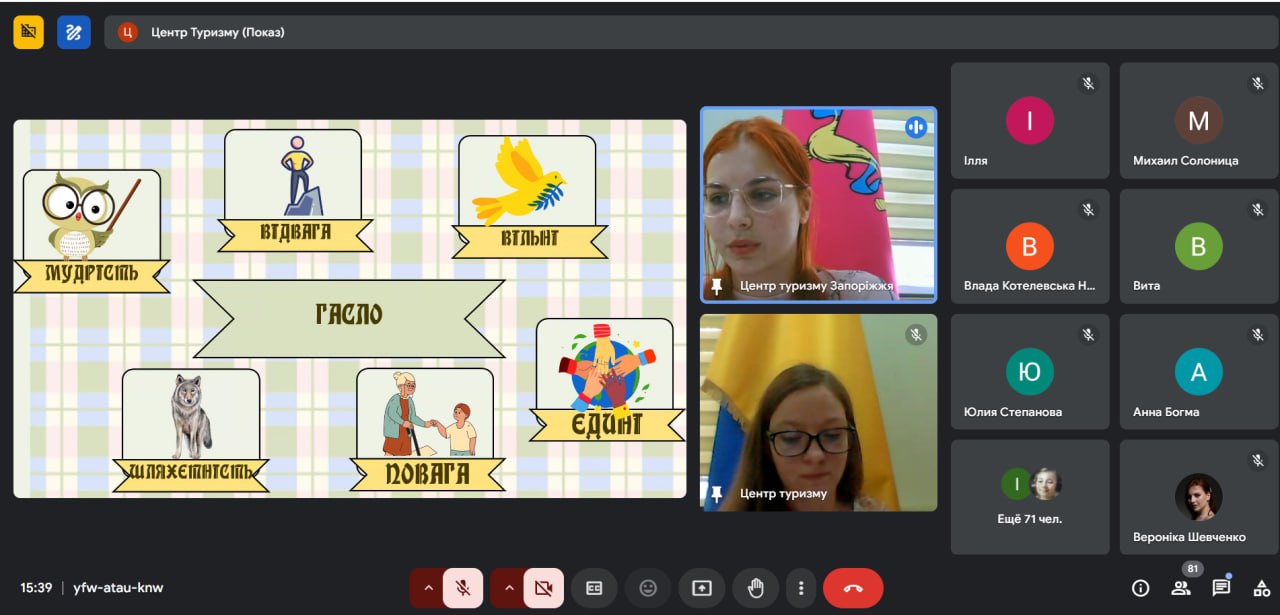Viewport: 1280px width, 615px height.
Task: Open the meeting details info icon
Action: pyautogui.click(x=1140, y=588)
